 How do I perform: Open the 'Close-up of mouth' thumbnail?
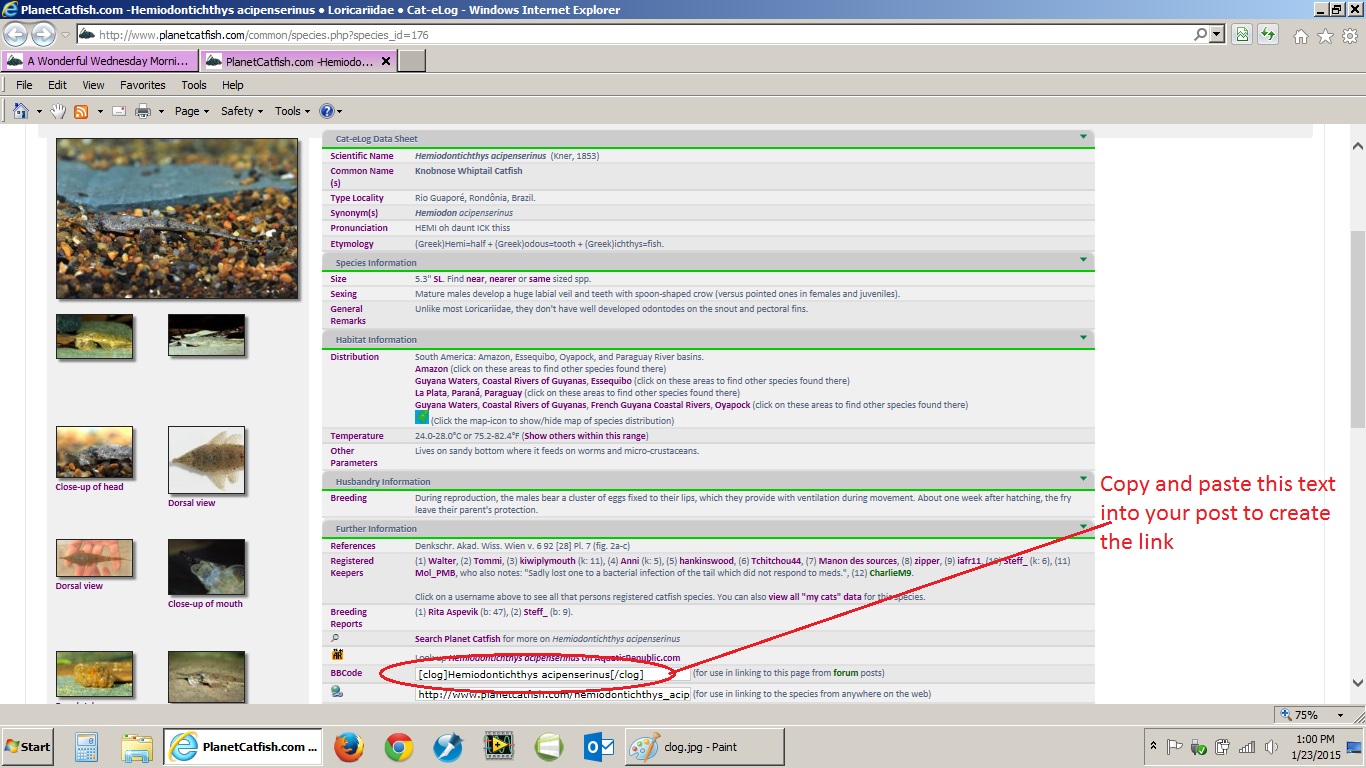(206, 568)
